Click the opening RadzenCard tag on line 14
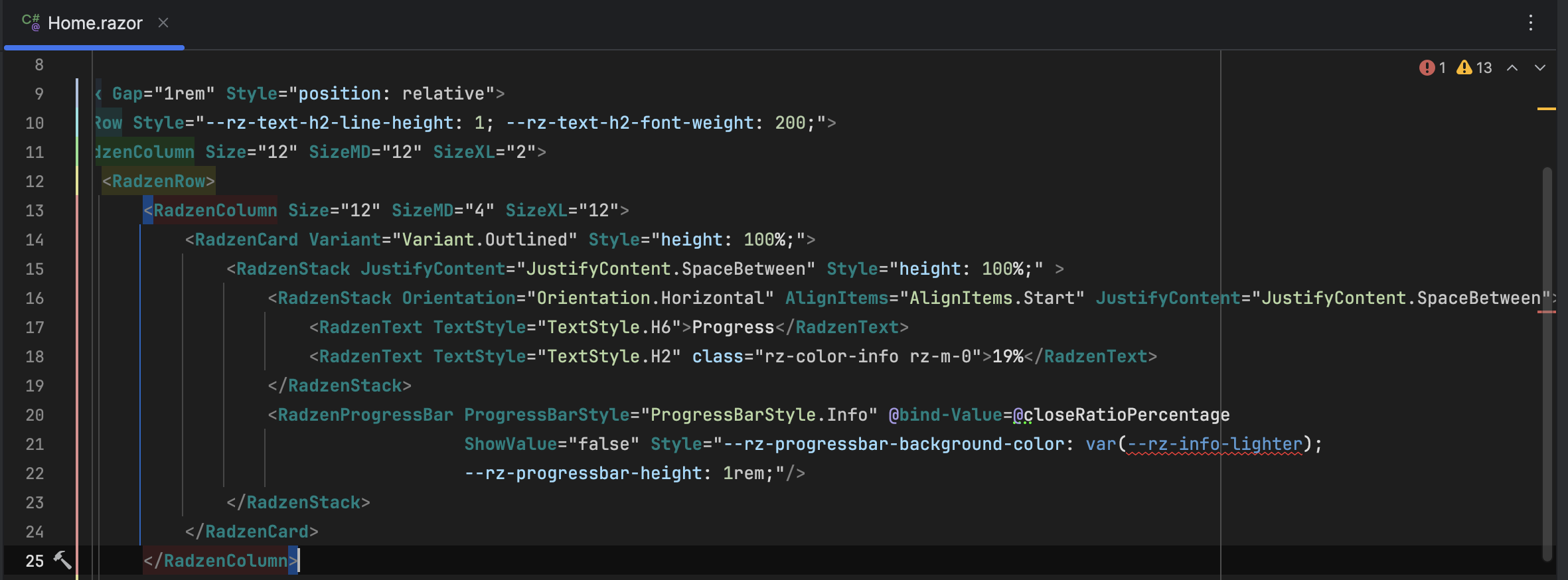 pos(242,240)
